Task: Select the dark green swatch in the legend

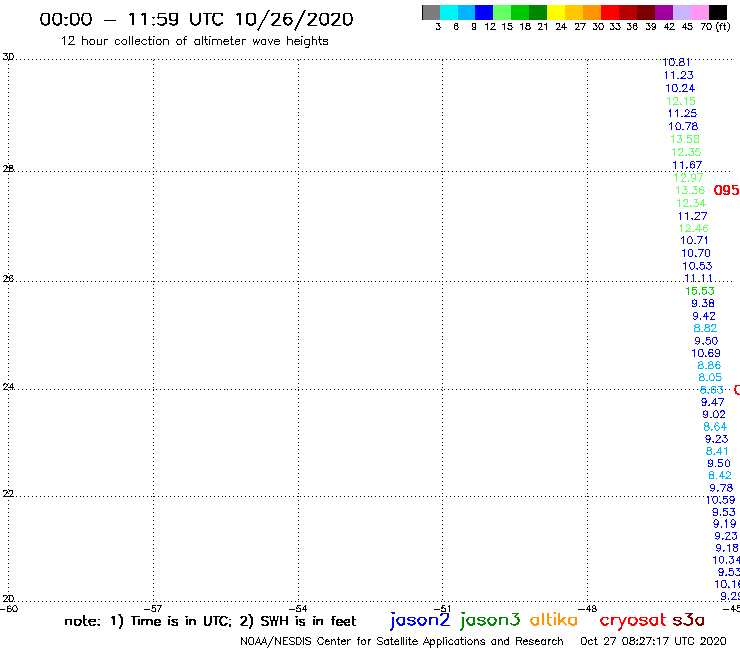Action: 538,12
